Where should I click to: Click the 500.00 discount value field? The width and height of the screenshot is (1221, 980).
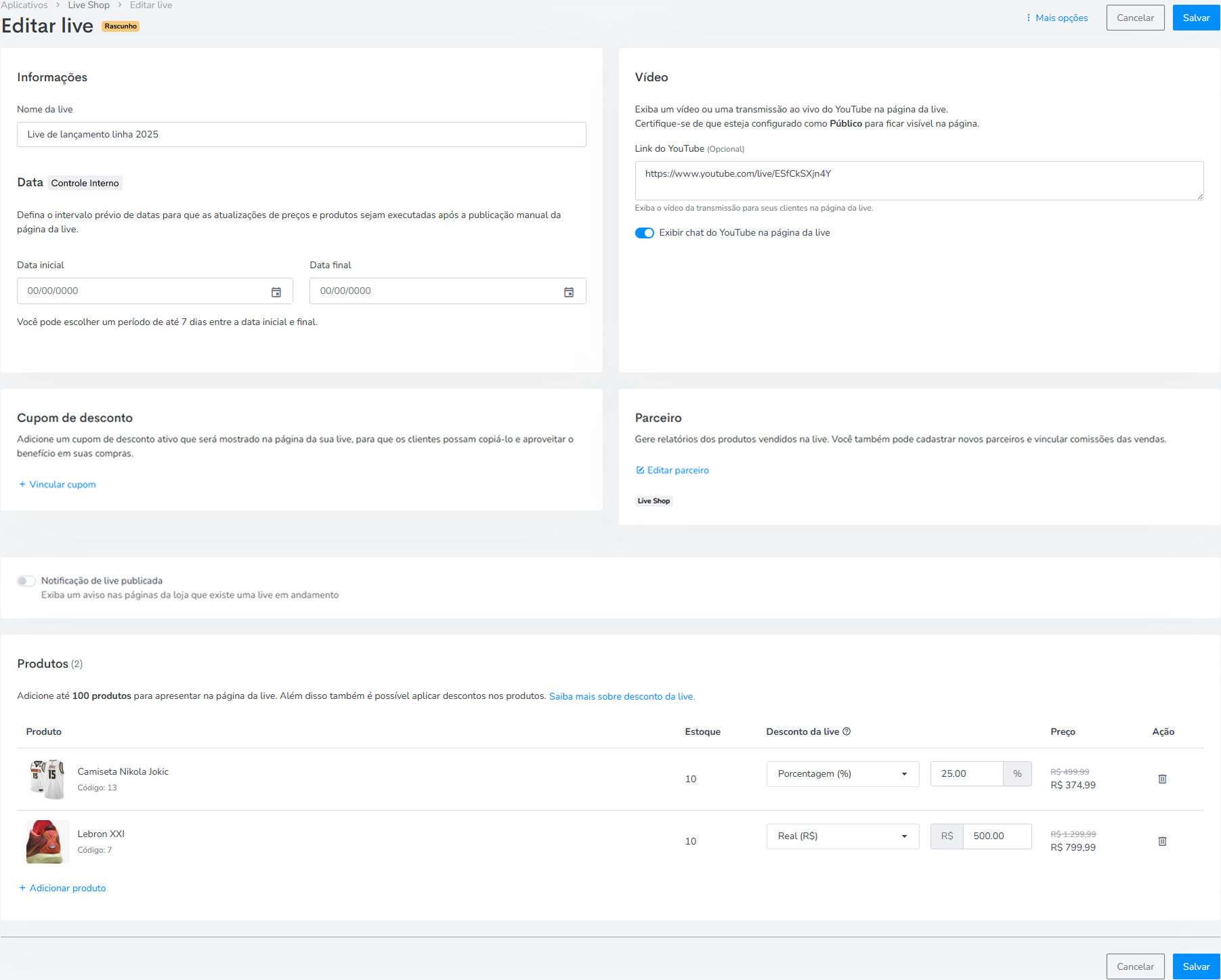(997, 836)
